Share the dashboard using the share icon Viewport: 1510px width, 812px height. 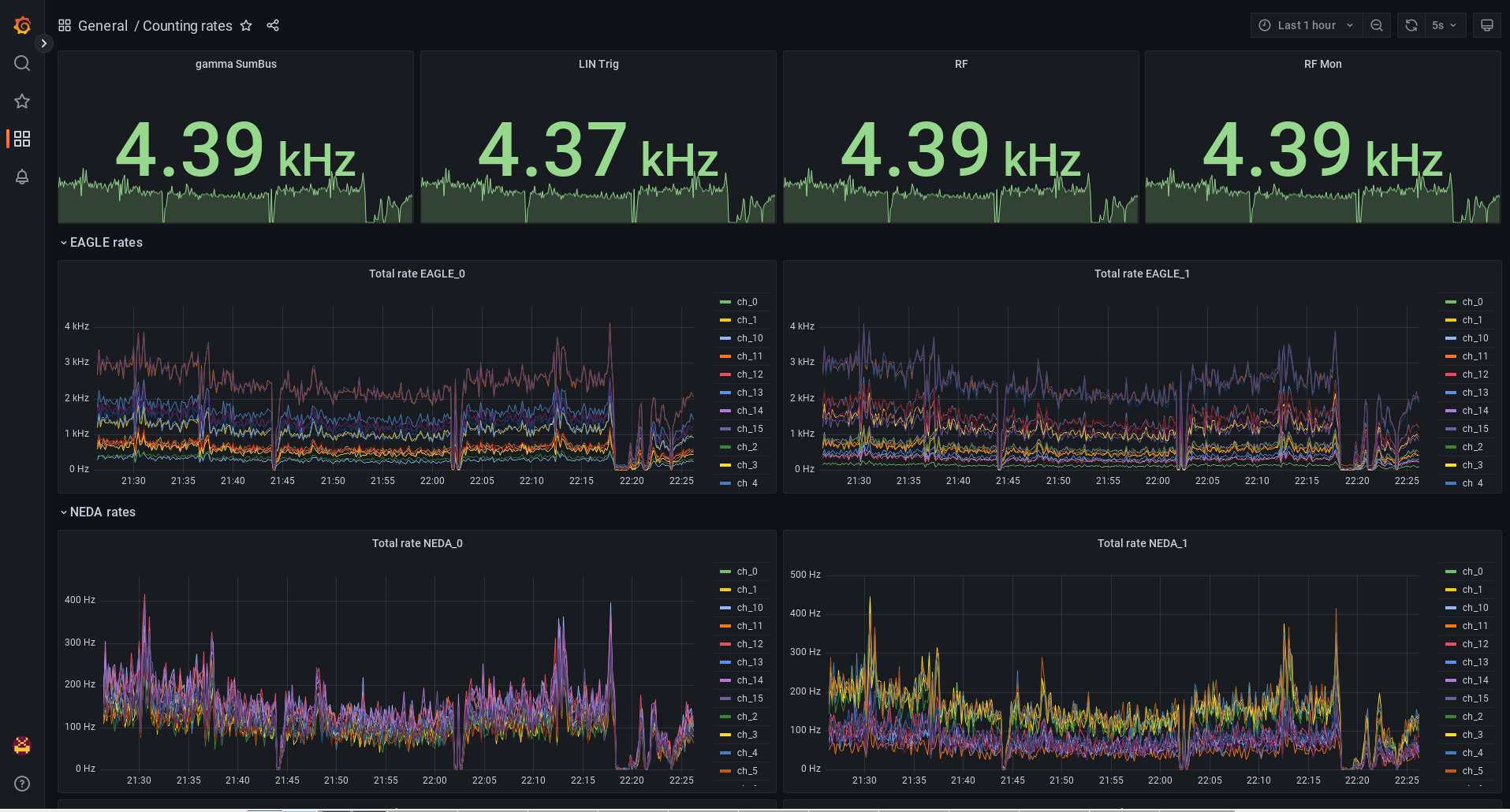[x=273, y=25]
